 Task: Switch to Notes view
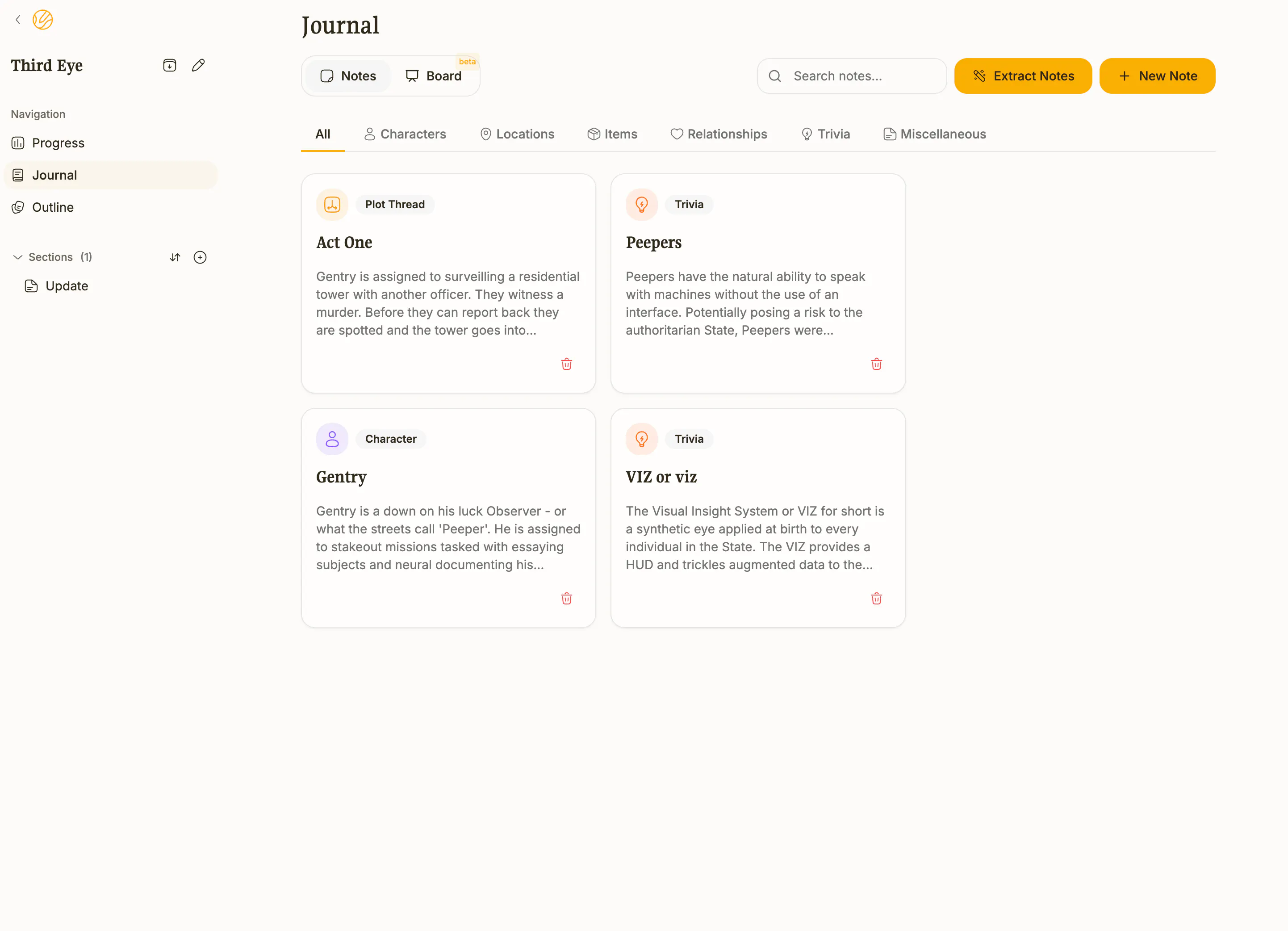click(348, 76)
